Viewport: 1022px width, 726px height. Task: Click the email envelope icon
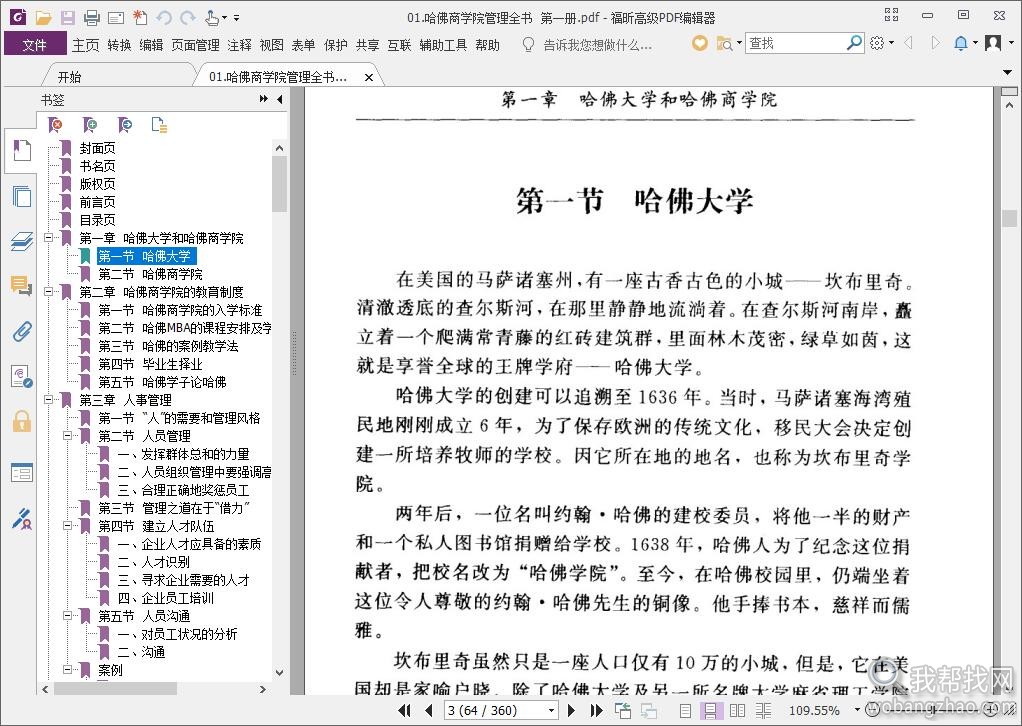click(116, 18)
